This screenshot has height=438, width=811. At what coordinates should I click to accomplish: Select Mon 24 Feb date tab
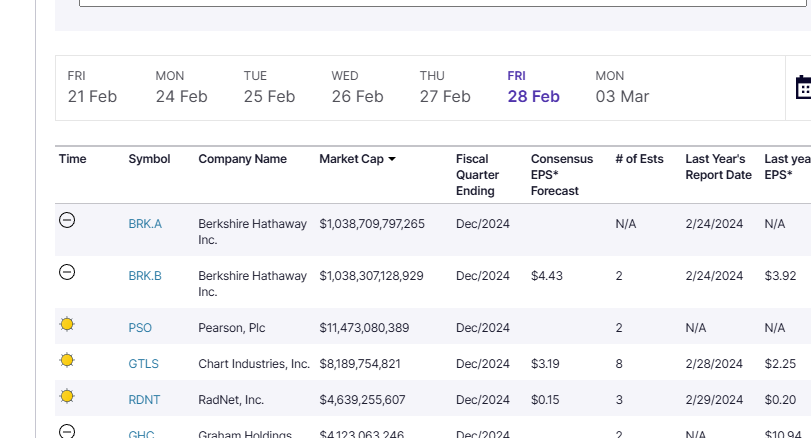pos(181,87)
